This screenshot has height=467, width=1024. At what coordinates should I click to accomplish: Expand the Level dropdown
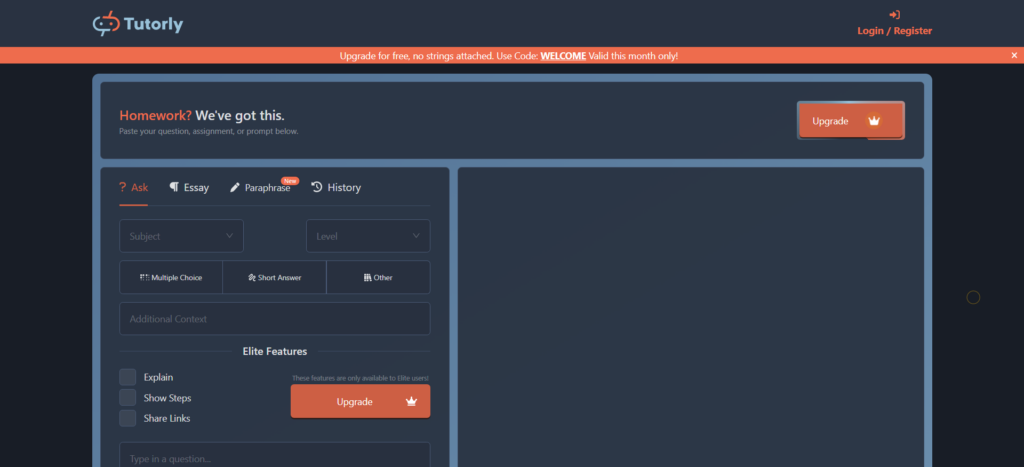click(367, 236)
